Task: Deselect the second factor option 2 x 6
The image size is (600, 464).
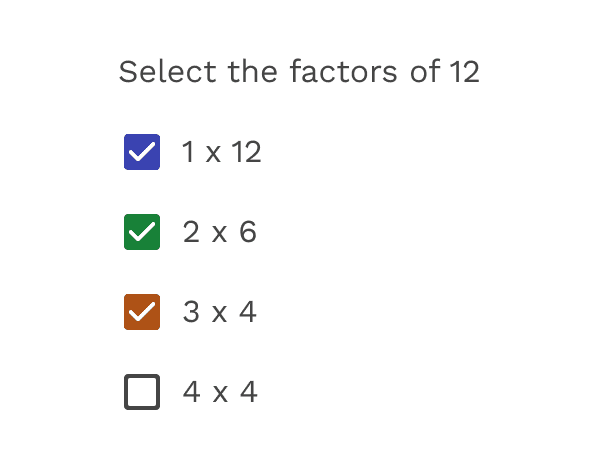Action: pyautogui.click(x=142, y=232)
